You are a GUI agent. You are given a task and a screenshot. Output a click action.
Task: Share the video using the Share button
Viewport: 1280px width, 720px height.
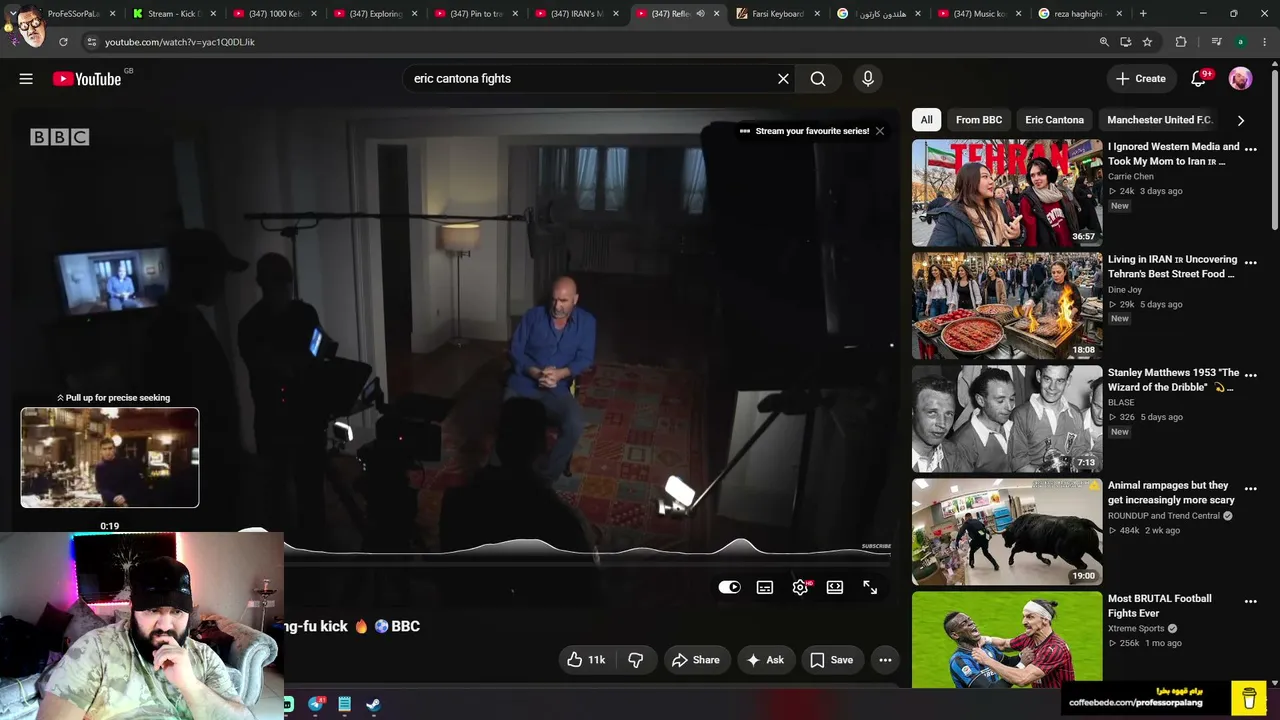[696, 660]
